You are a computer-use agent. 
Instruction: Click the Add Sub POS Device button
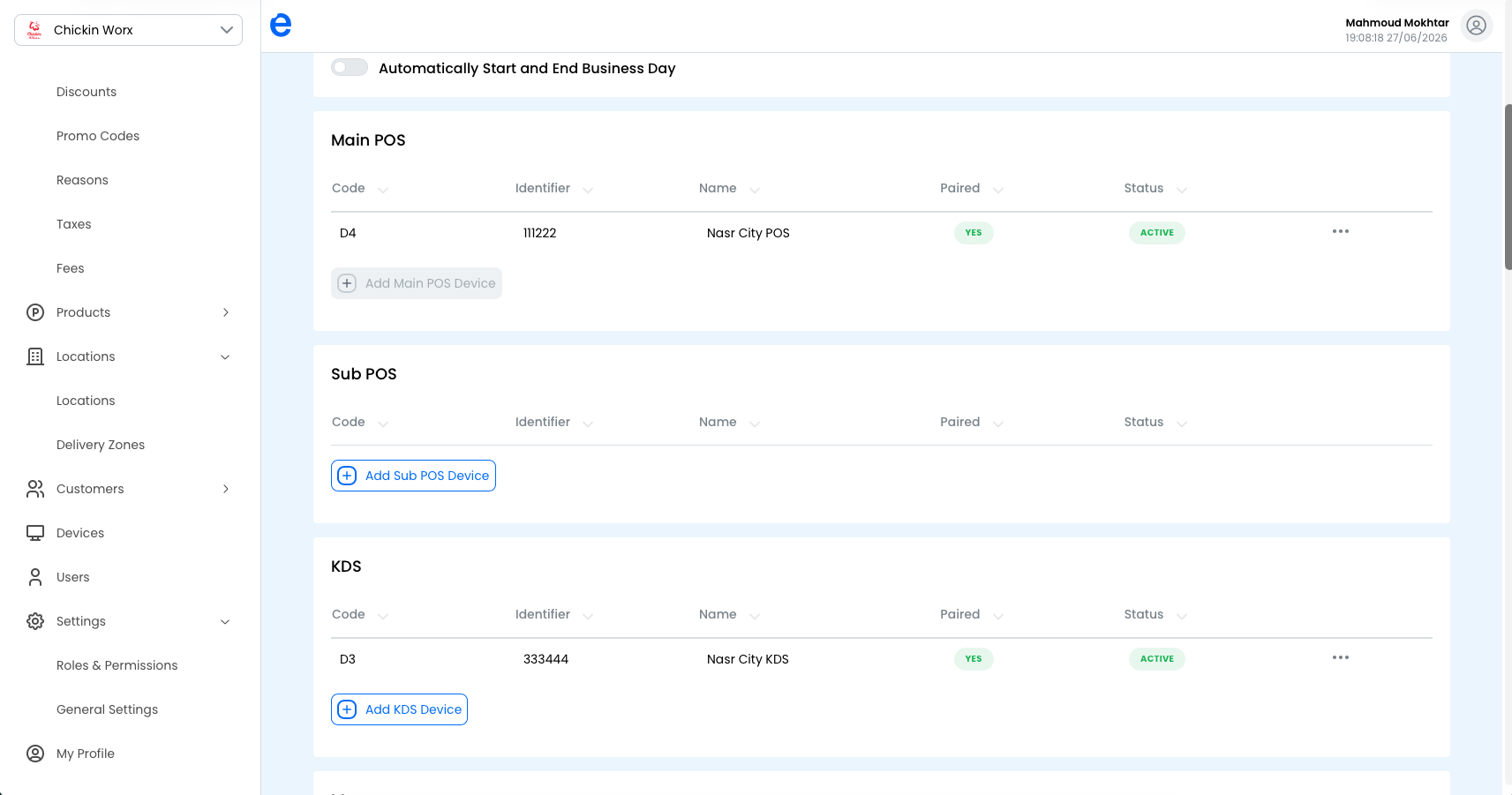click(413, 476)
